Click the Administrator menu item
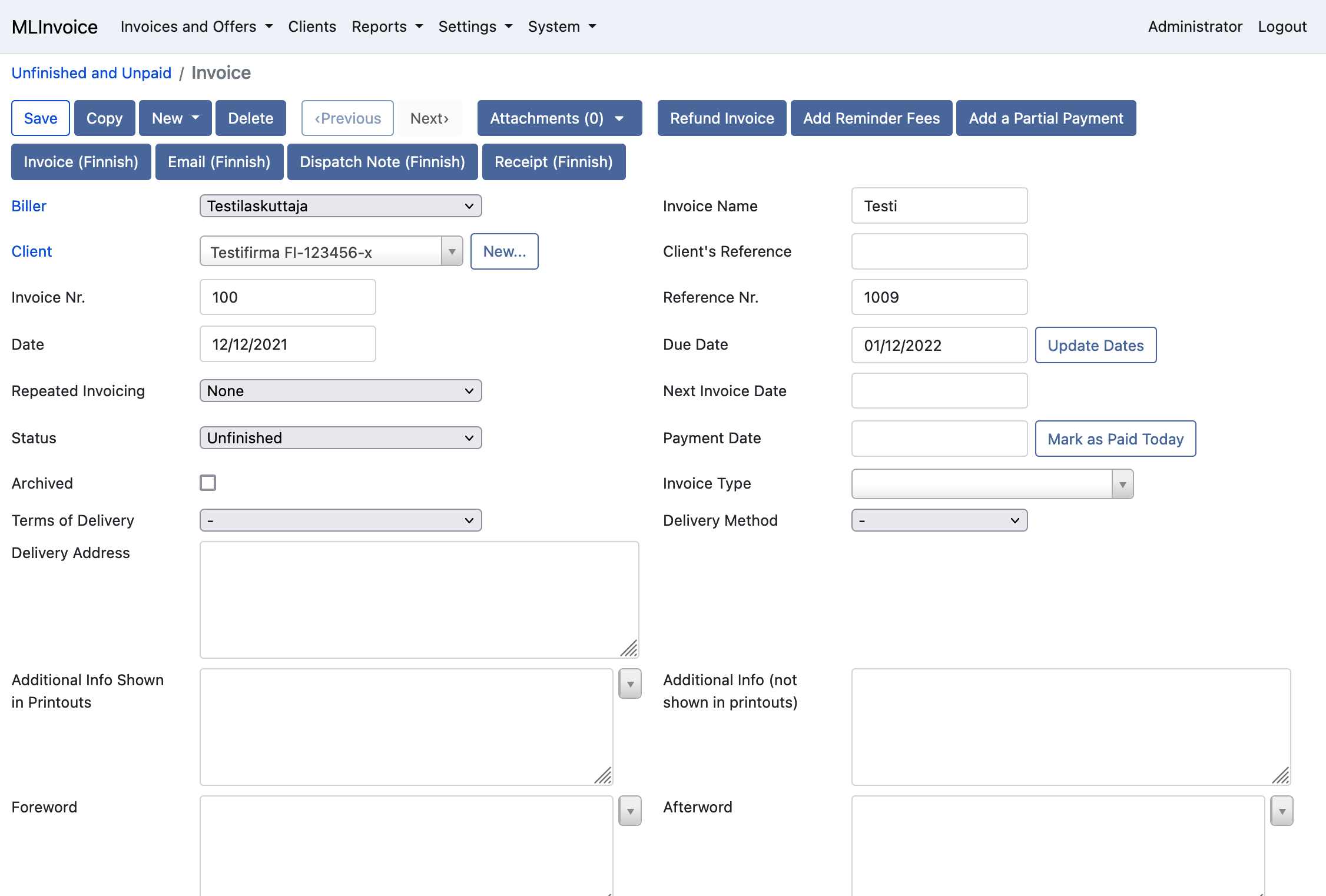This screenshot has width=1326, height=896. click(x=1195, y=26)
